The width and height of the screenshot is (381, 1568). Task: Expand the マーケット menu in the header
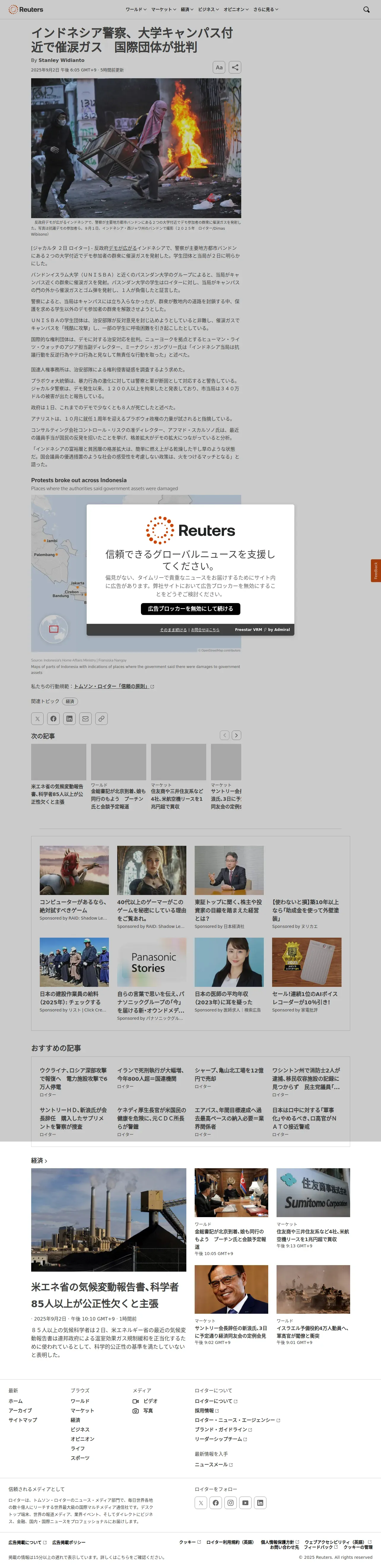tap(163, 10)
